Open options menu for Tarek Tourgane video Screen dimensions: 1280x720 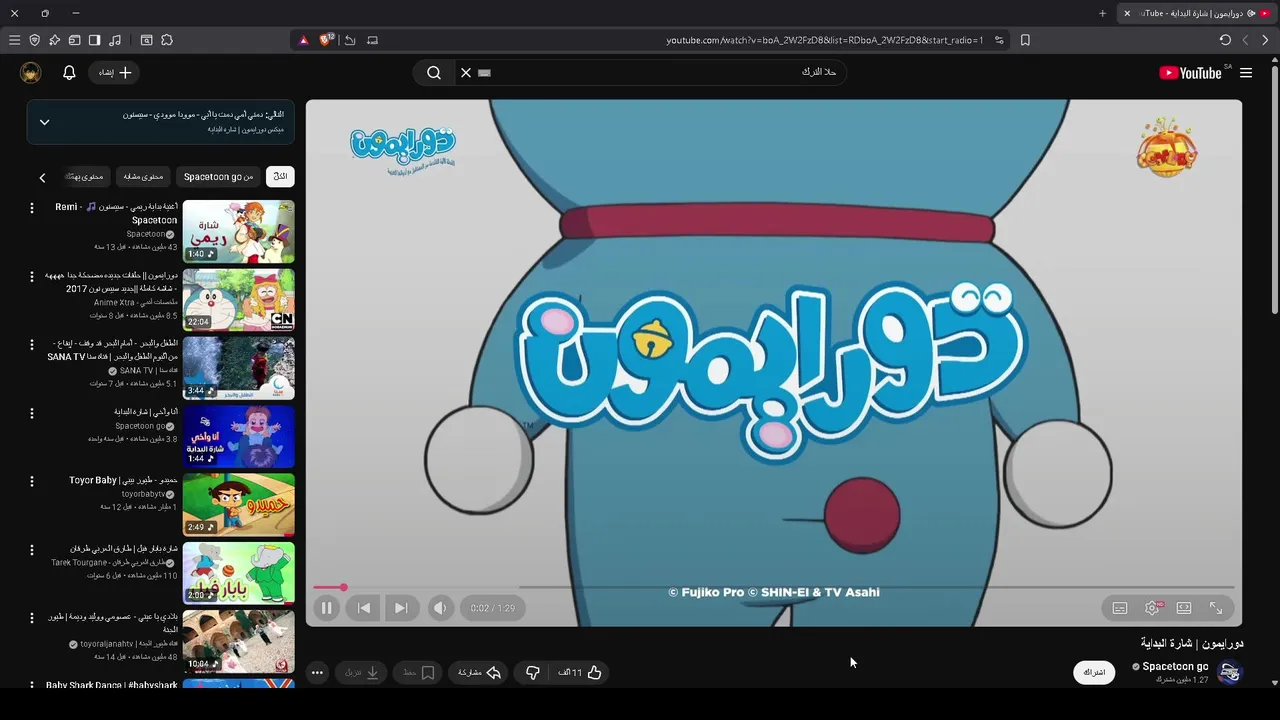(x=32, y=549)
